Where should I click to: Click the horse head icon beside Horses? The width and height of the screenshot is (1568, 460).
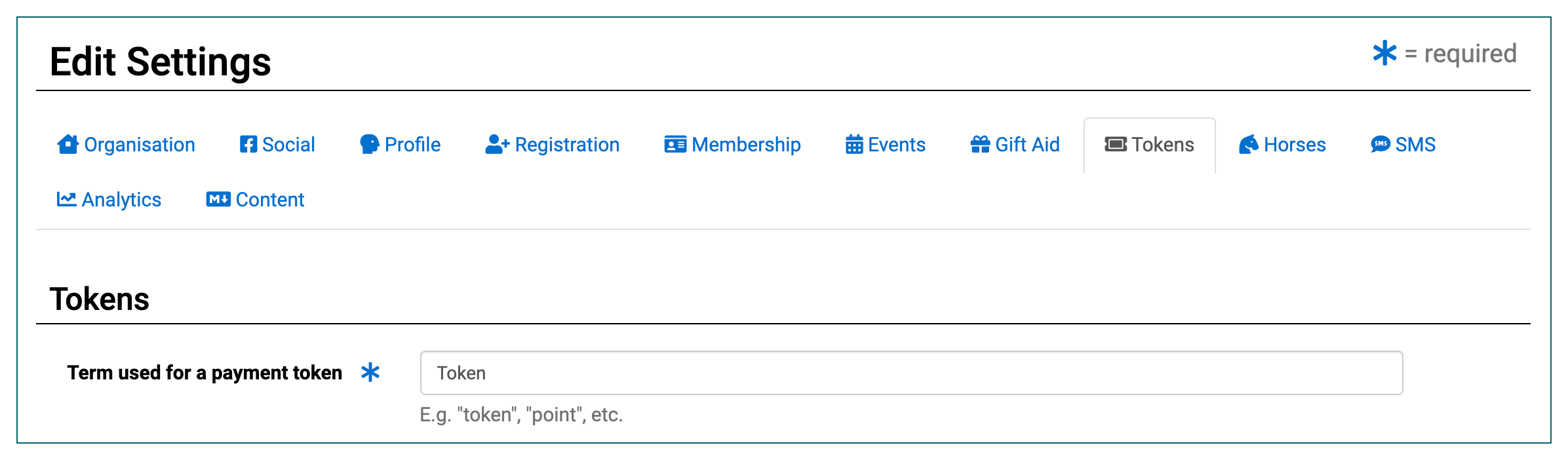click(x=1248, y=144)
